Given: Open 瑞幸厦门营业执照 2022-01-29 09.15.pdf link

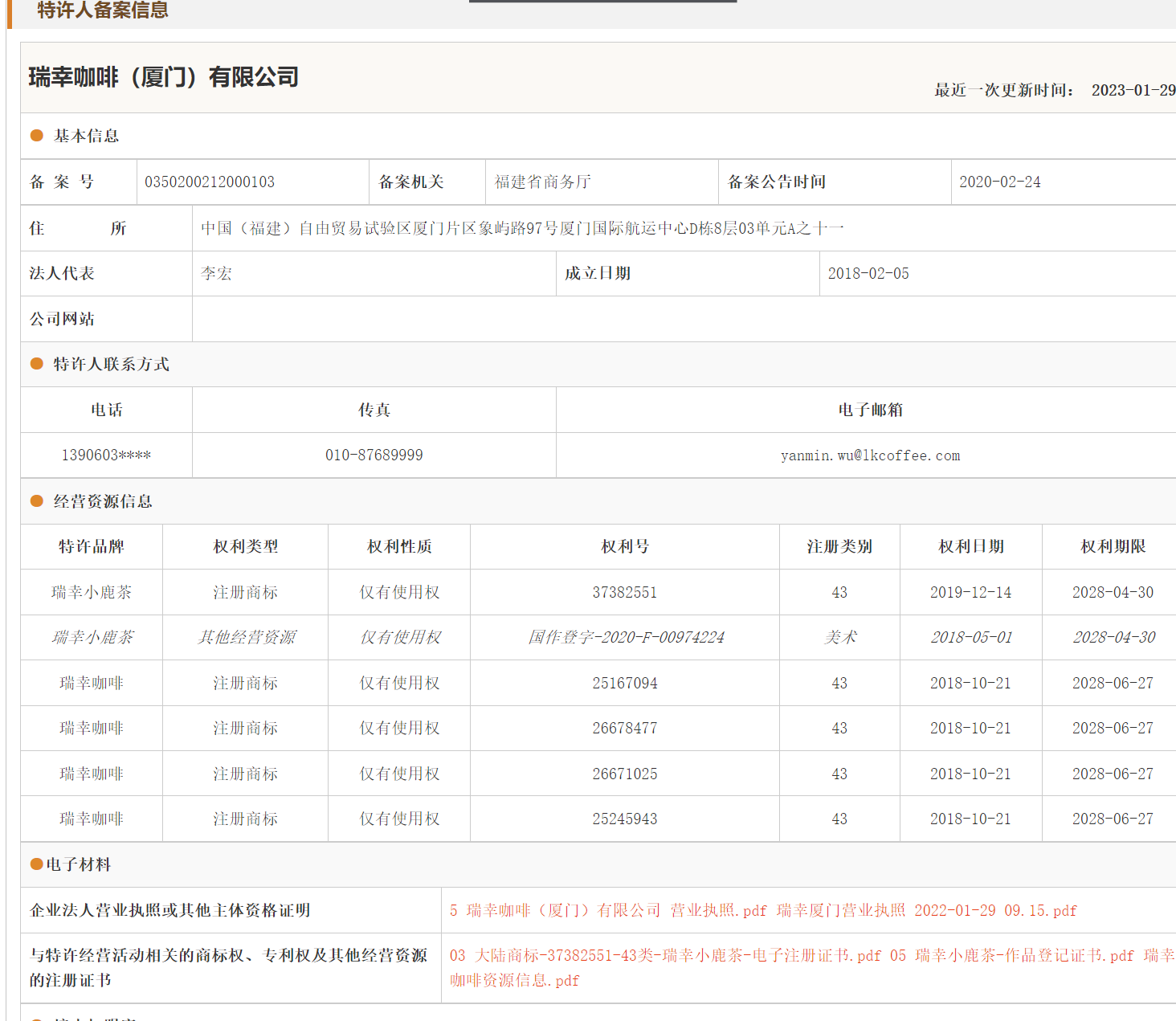Looking at the screenshot, I should [927, 910].
